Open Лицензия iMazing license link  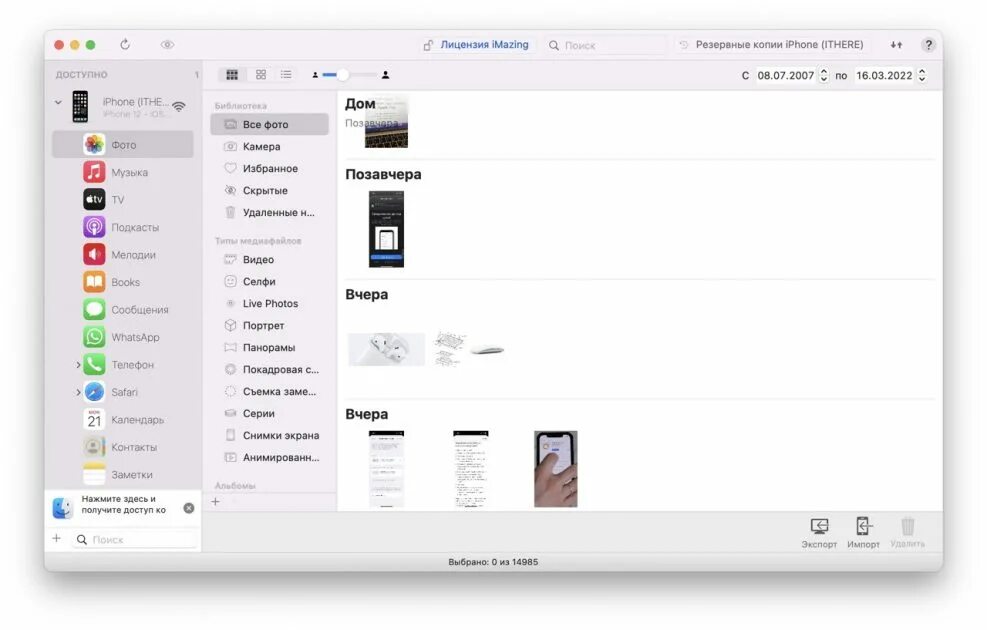tap(477, 45)
